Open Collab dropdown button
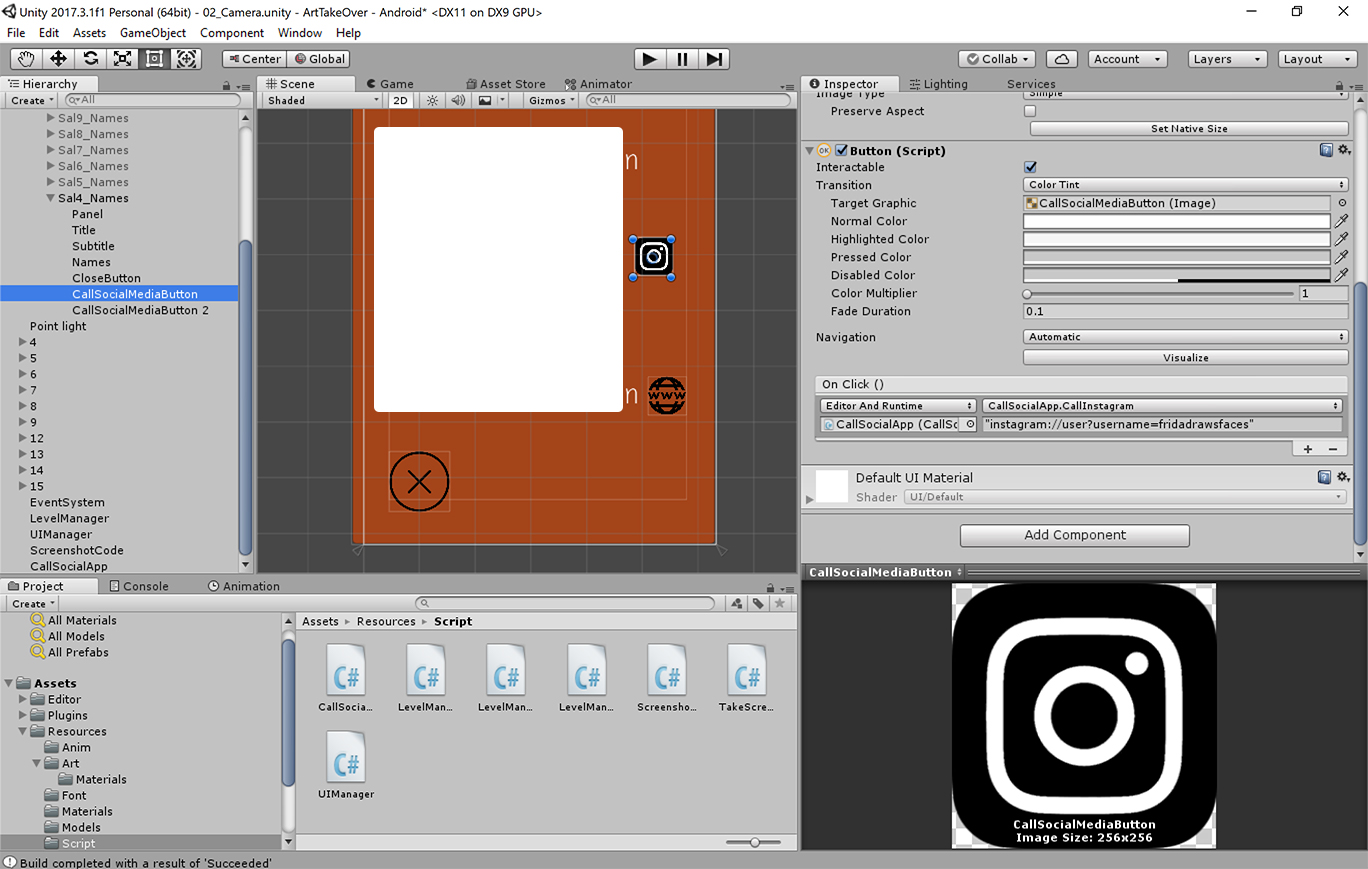 [998, 59]
